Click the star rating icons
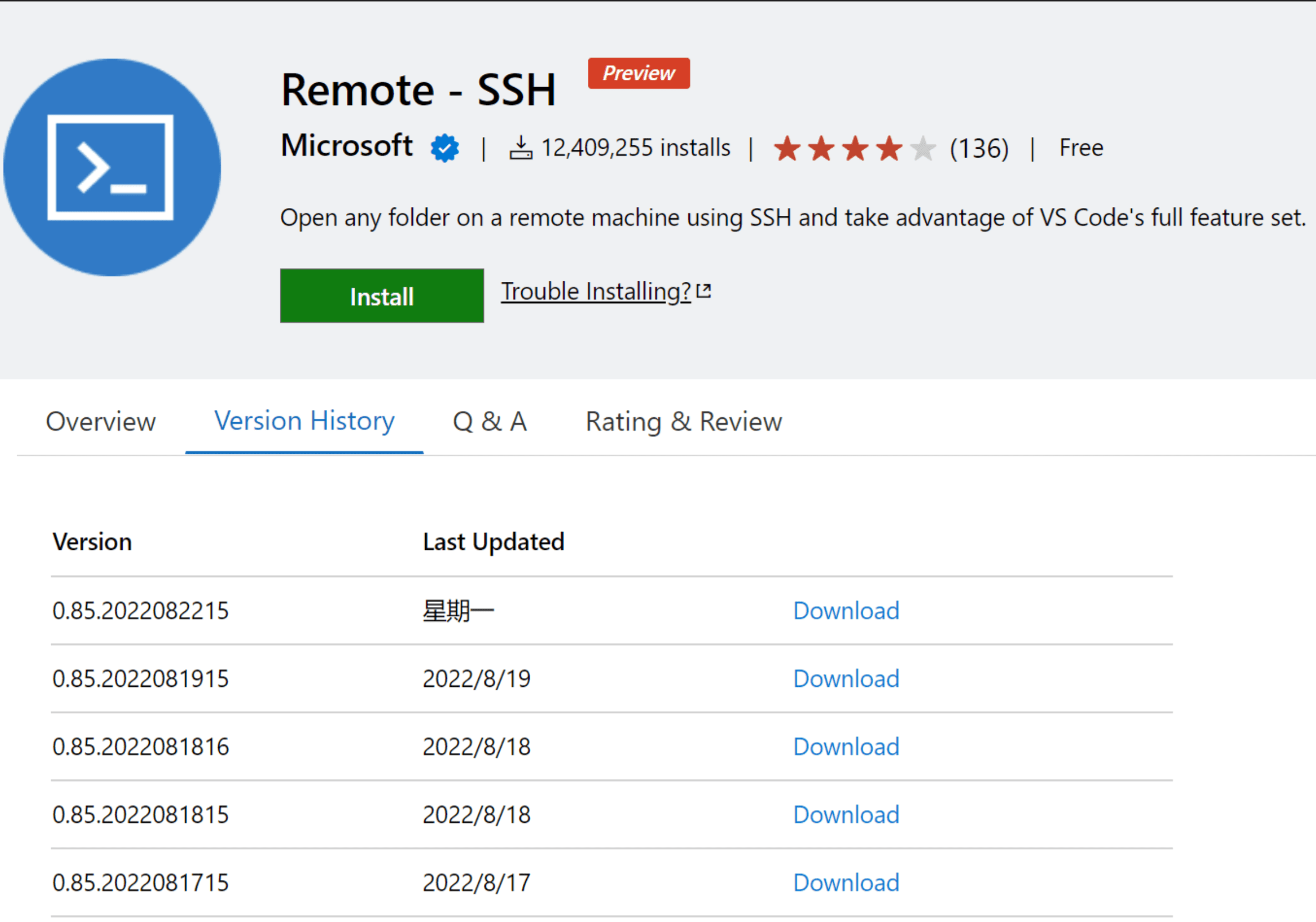Viewport: 1316px width, 922px height. tap(855, 149)
